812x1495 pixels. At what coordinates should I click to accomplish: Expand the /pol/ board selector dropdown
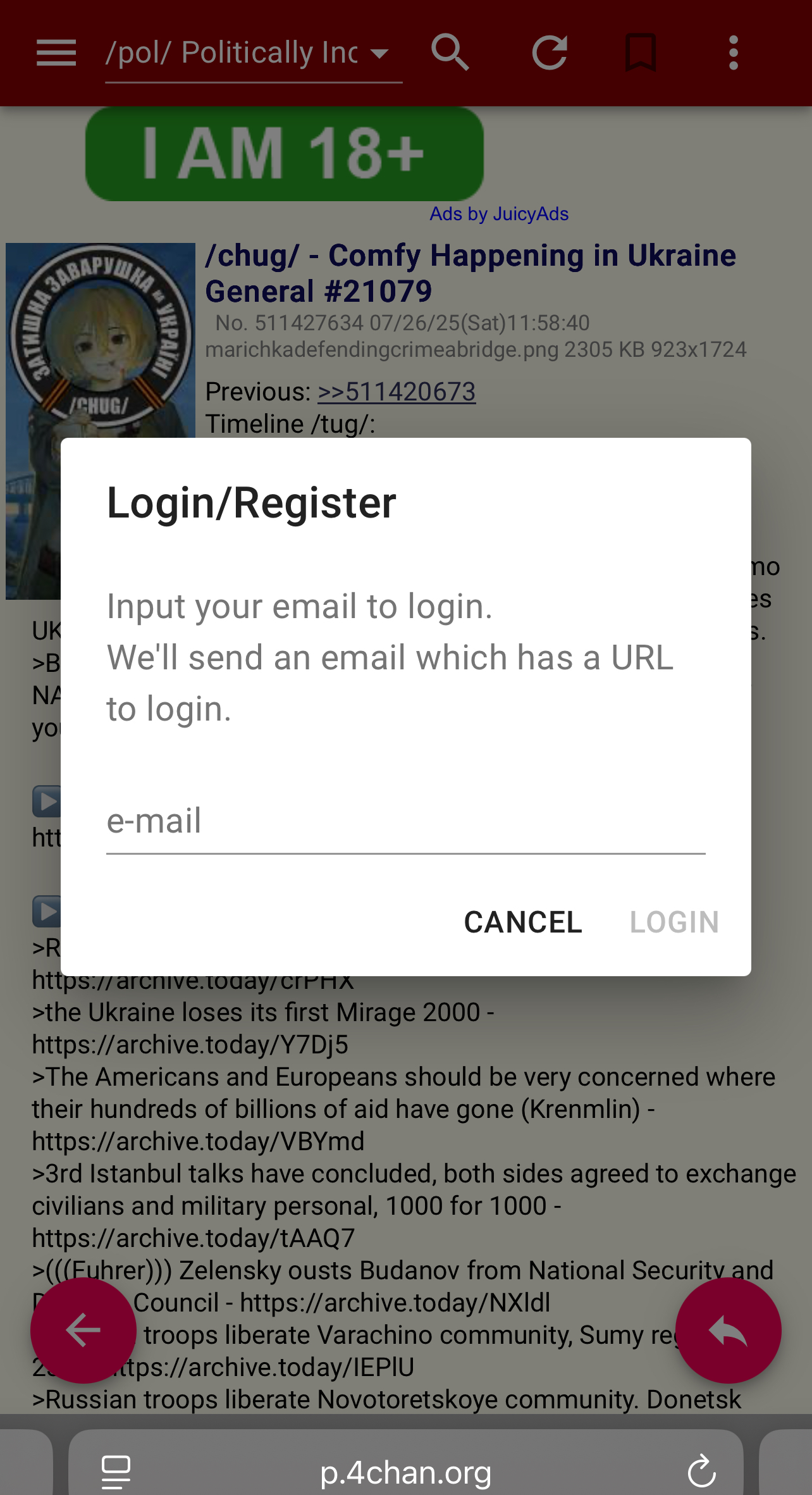coord(254,53)
